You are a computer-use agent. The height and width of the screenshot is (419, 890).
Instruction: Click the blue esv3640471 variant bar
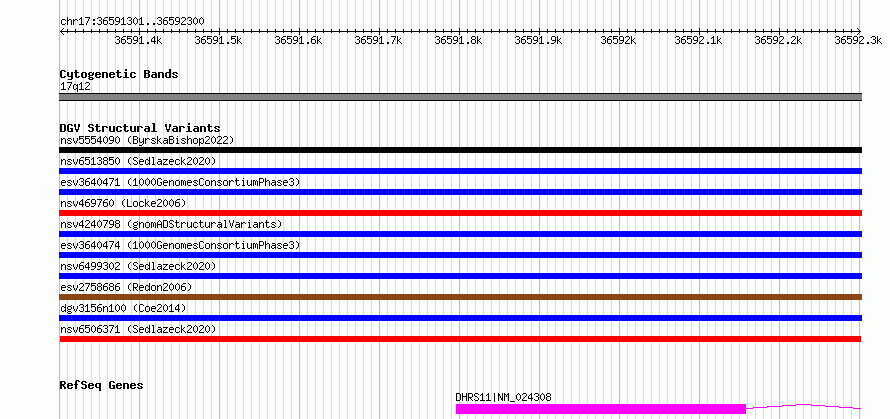point(460,192)
